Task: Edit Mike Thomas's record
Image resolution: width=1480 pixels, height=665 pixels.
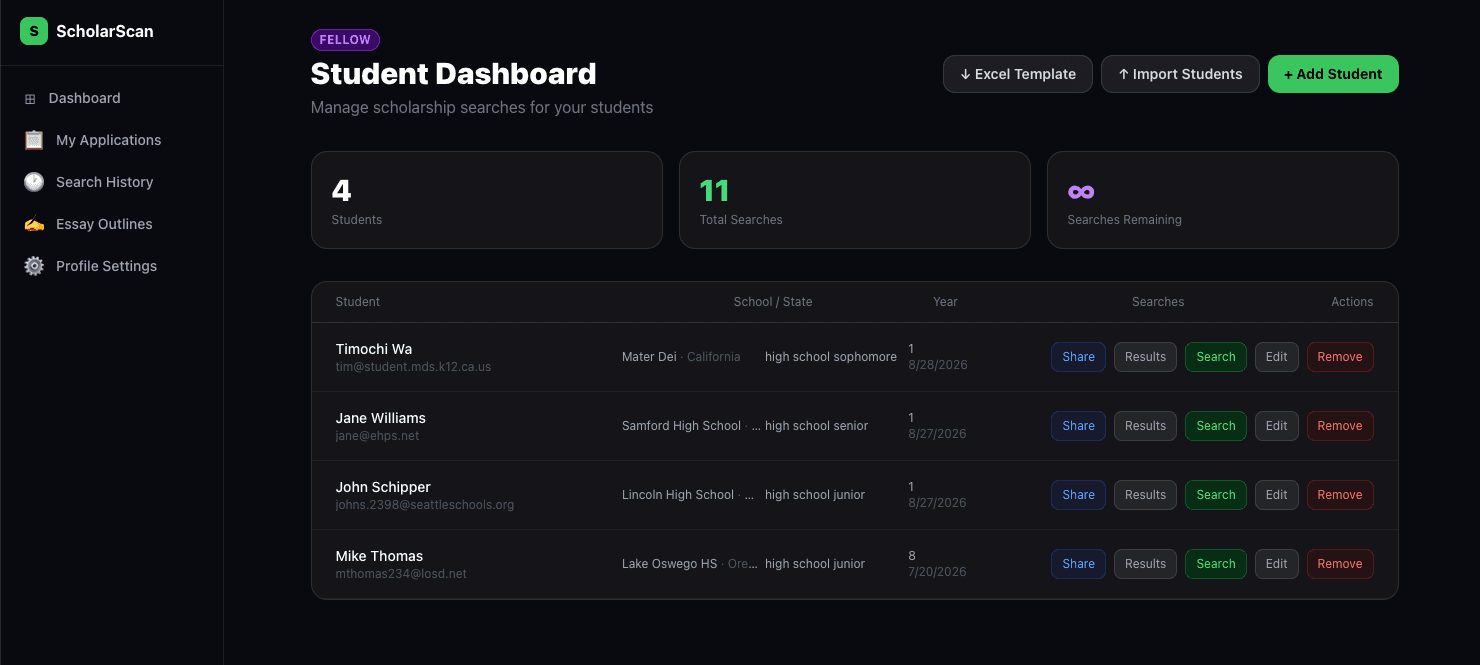Action: [x=1277, y=564]
